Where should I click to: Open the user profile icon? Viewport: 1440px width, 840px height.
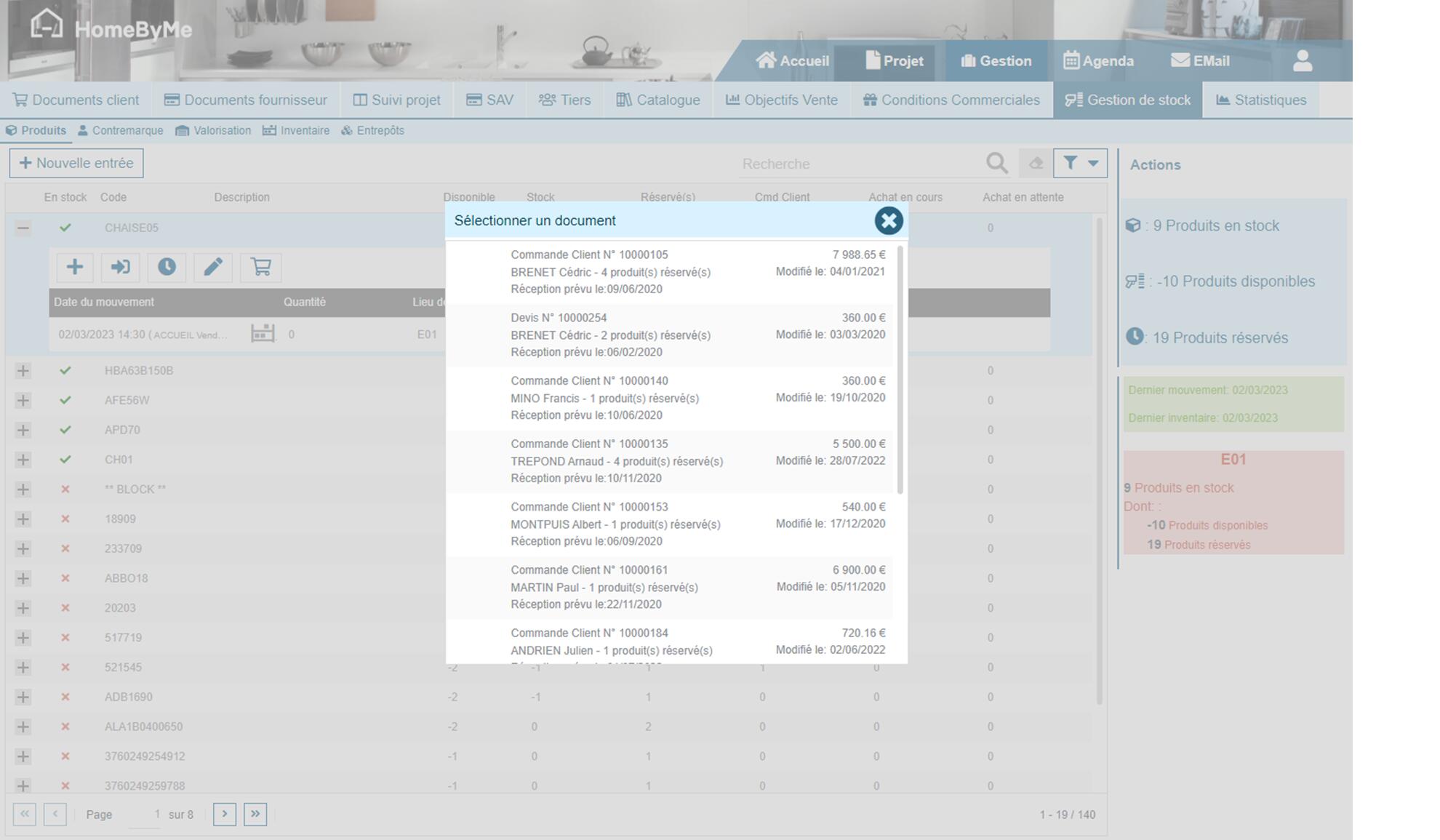point(1302,61)
